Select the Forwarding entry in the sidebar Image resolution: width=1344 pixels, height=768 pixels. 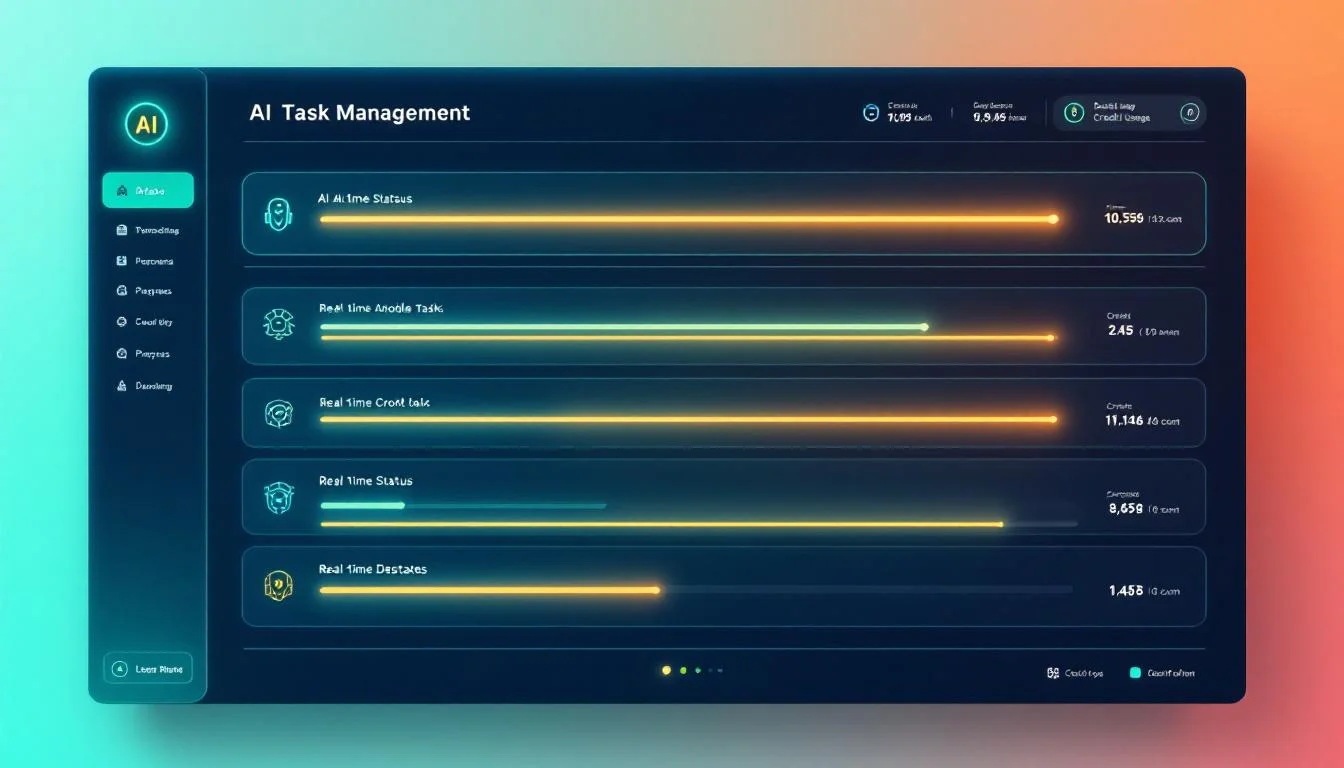[148, 230]
